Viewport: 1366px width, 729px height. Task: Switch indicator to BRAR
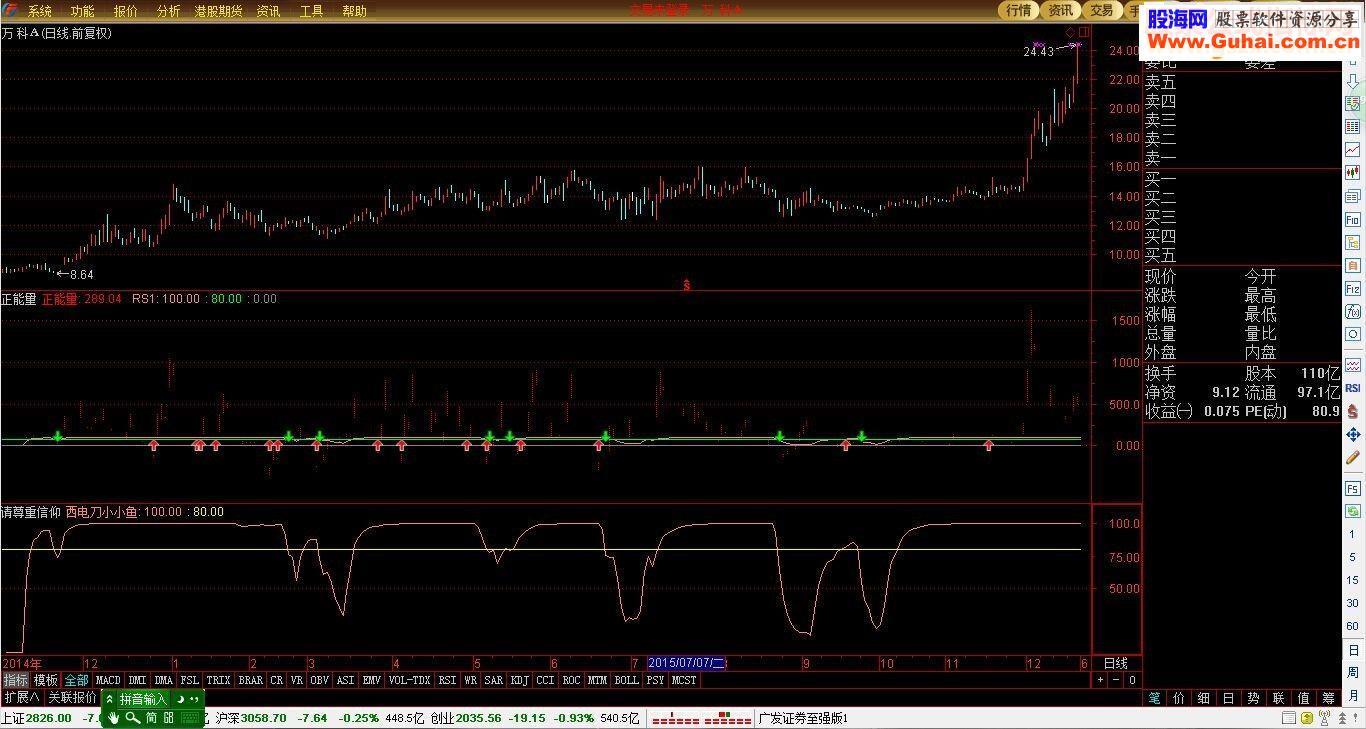coord(251,680)
